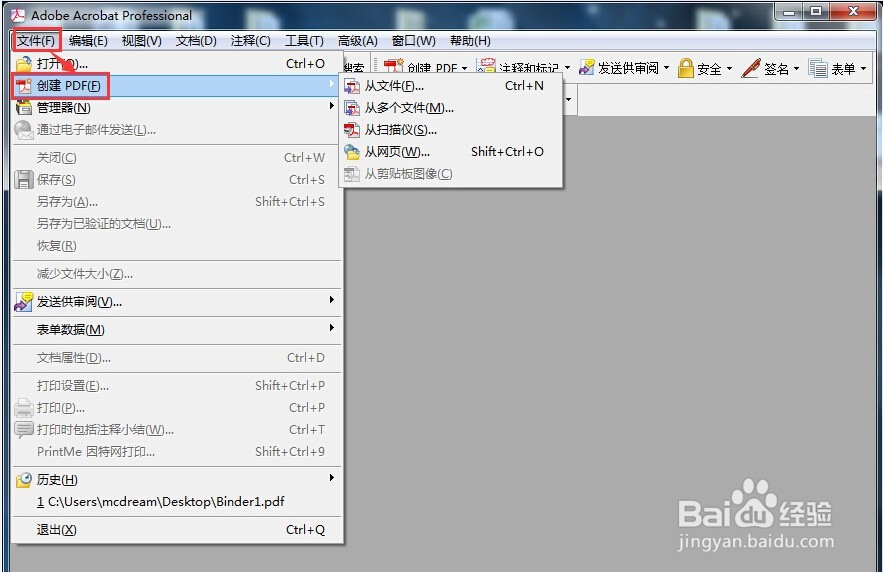Choose 打开(O)... from the File menu
Screen dimensions: 883x572
(177, 64)
